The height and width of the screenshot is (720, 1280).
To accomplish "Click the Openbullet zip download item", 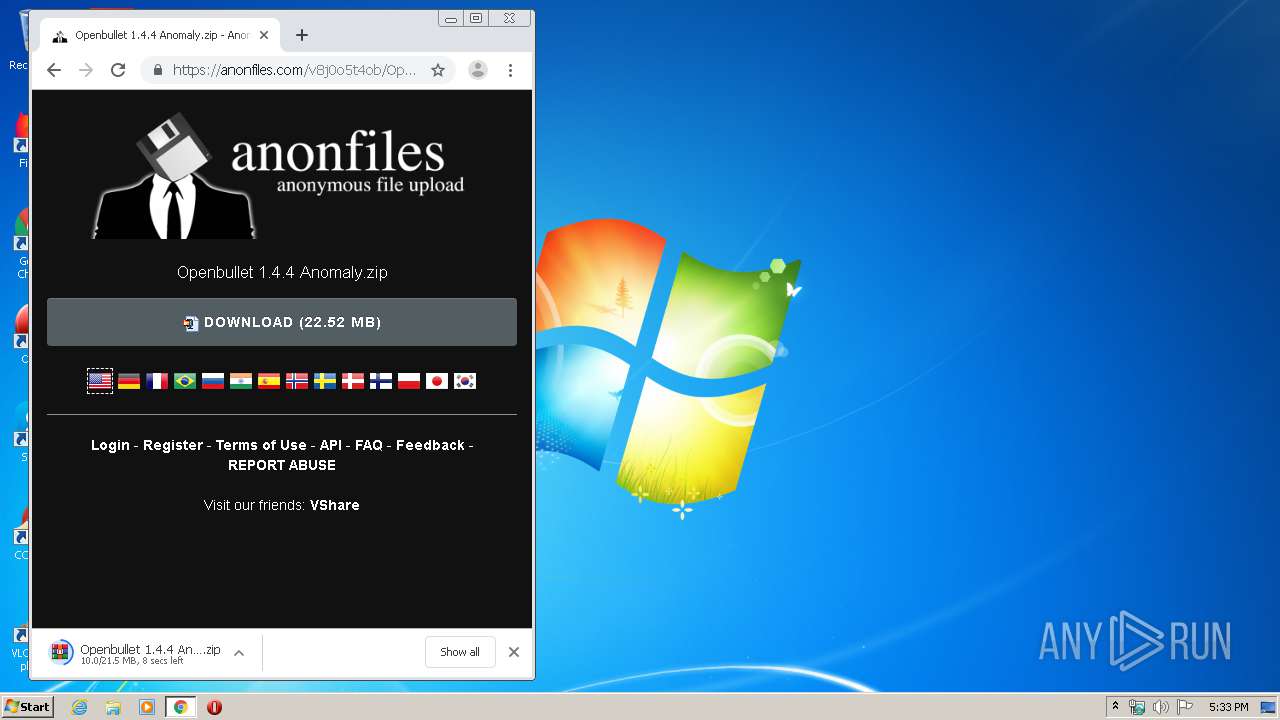I will [135, 653].
